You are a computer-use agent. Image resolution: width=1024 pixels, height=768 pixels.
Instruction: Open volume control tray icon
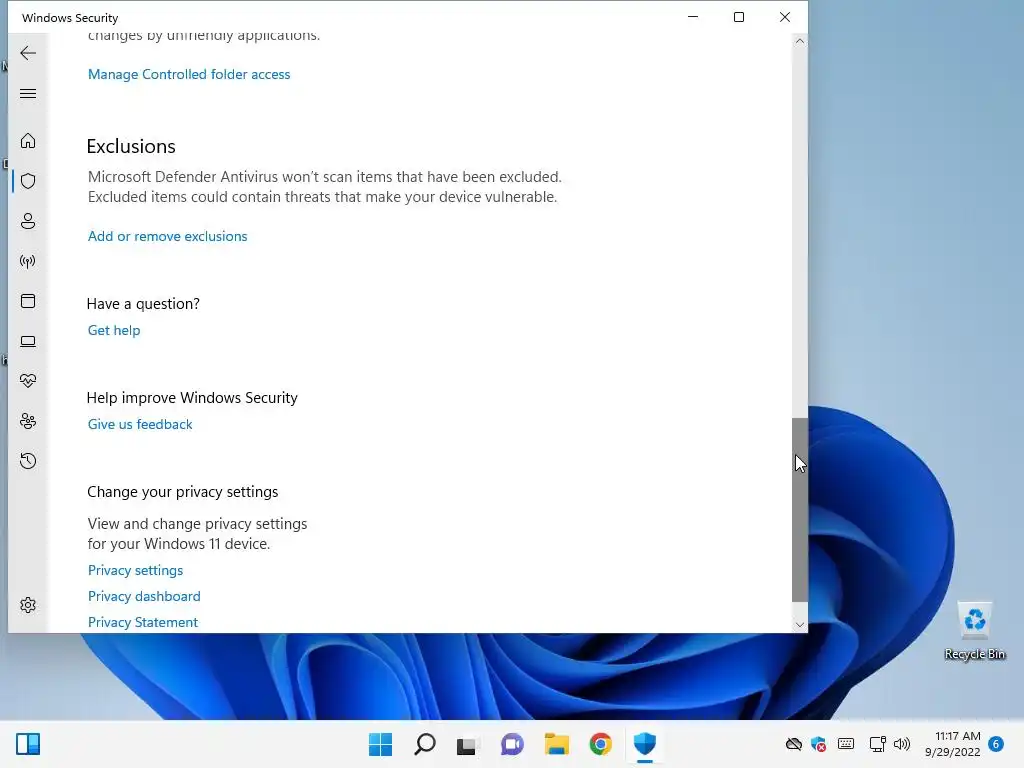902,744
